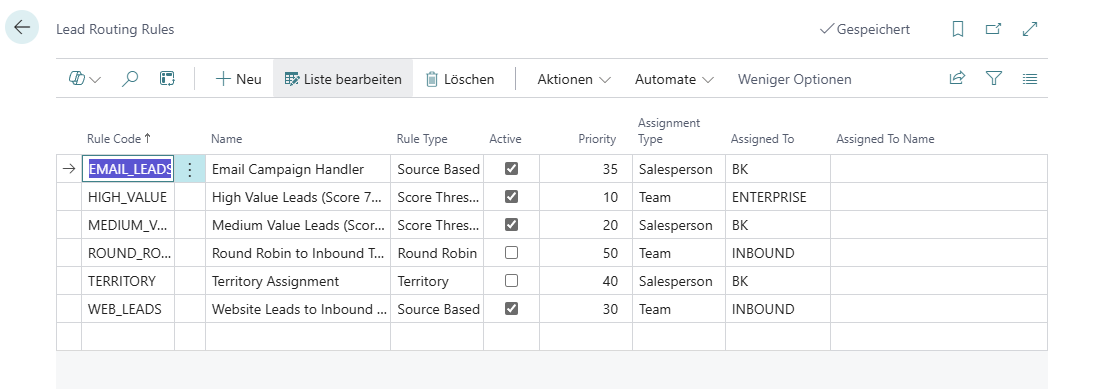Click the Copilot icon in the toolbar

click(77, 79)
